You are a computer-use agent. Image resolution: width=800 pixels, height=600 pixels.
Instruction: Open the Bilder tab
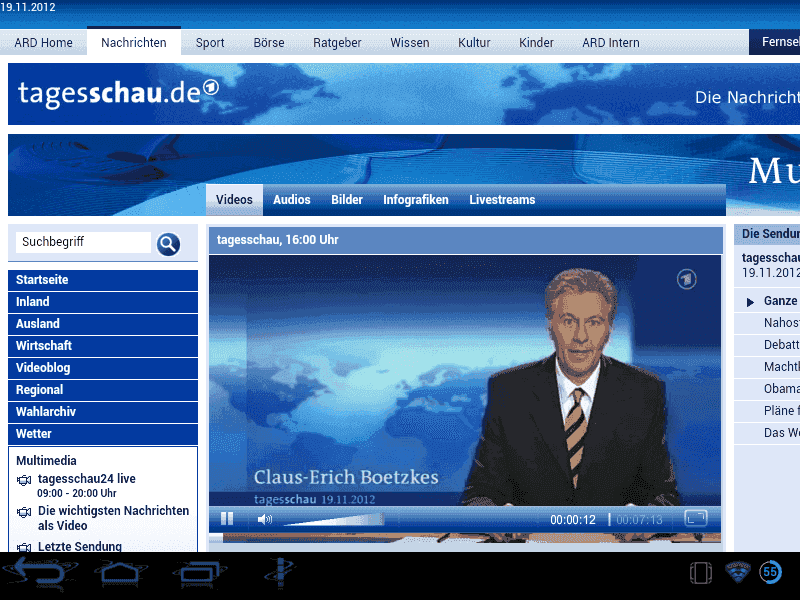point(347,199)
